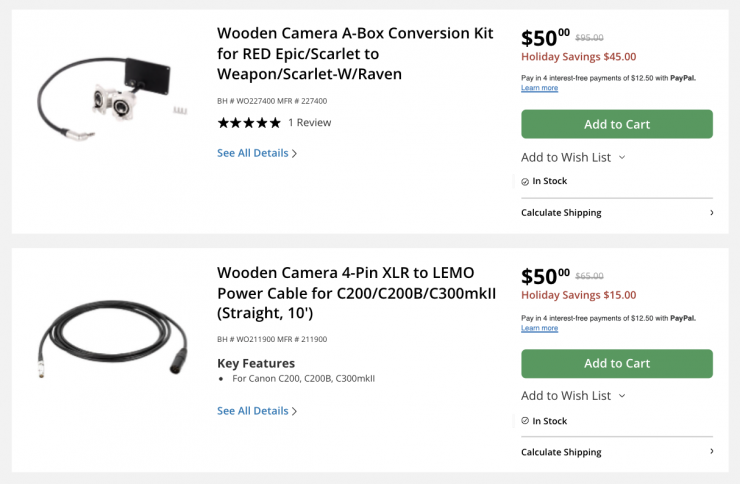The width and height of the screenshot is (740, 484).
Task: Open See All Details for A-Box Kit
Action: tap(257, 153)
